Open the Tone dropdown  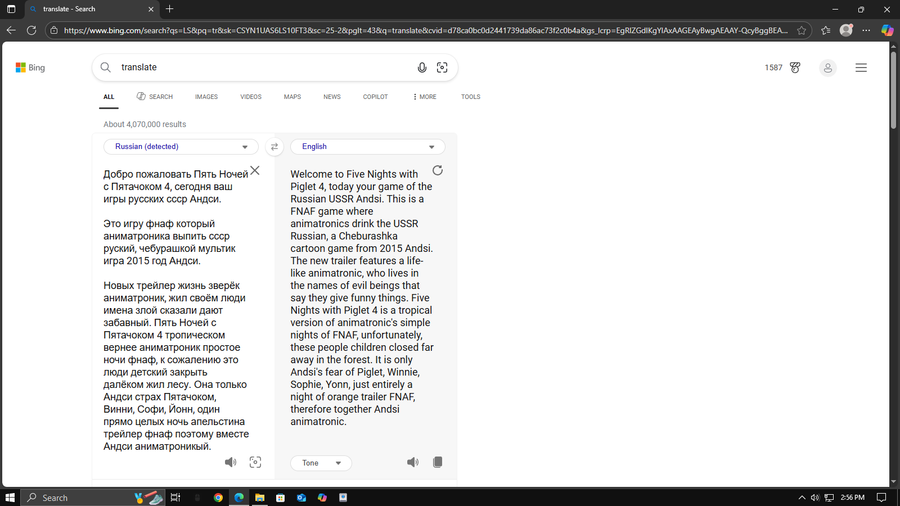pos(321,463)
